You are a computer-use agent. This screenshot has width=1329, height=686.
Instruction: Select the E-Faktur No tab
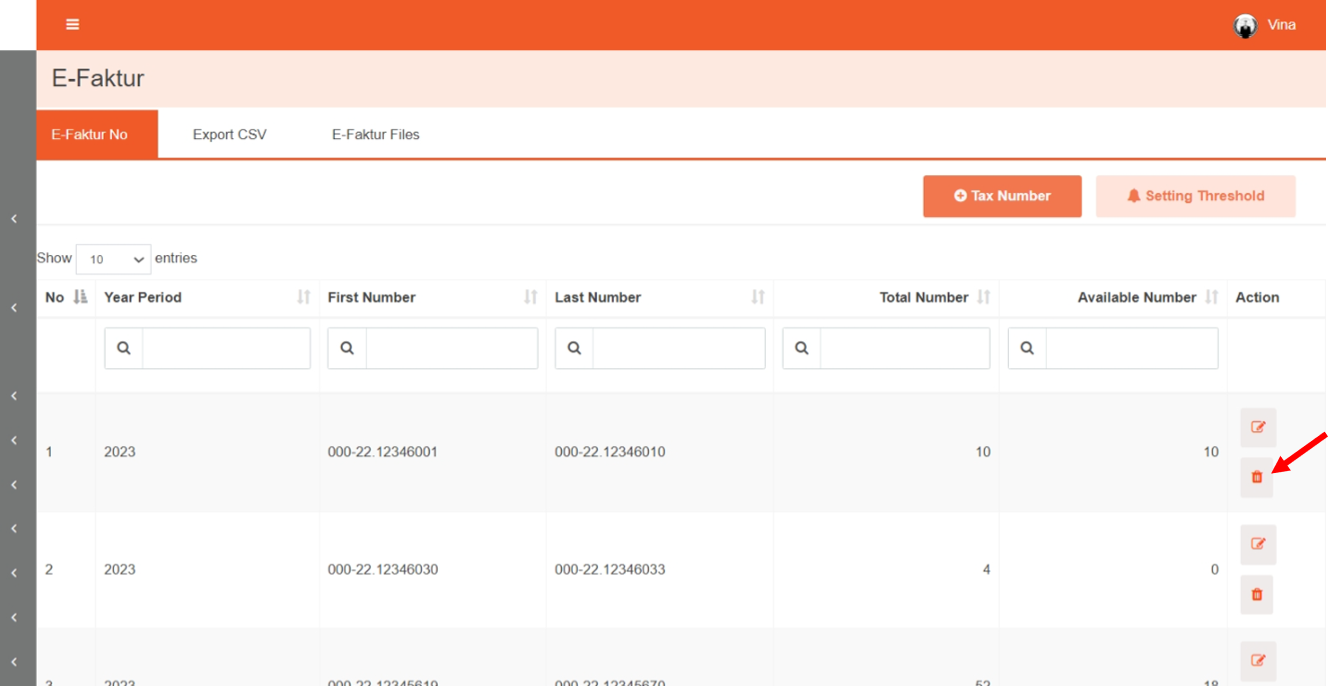tap(90, 135)
